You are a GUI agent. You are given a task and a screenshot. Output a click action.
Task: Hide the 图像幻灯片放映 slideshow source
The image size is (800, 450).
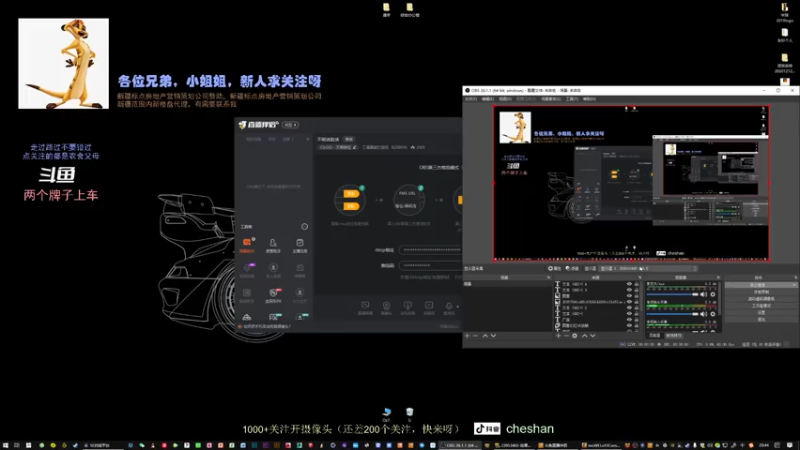click(x=629, y=326)
